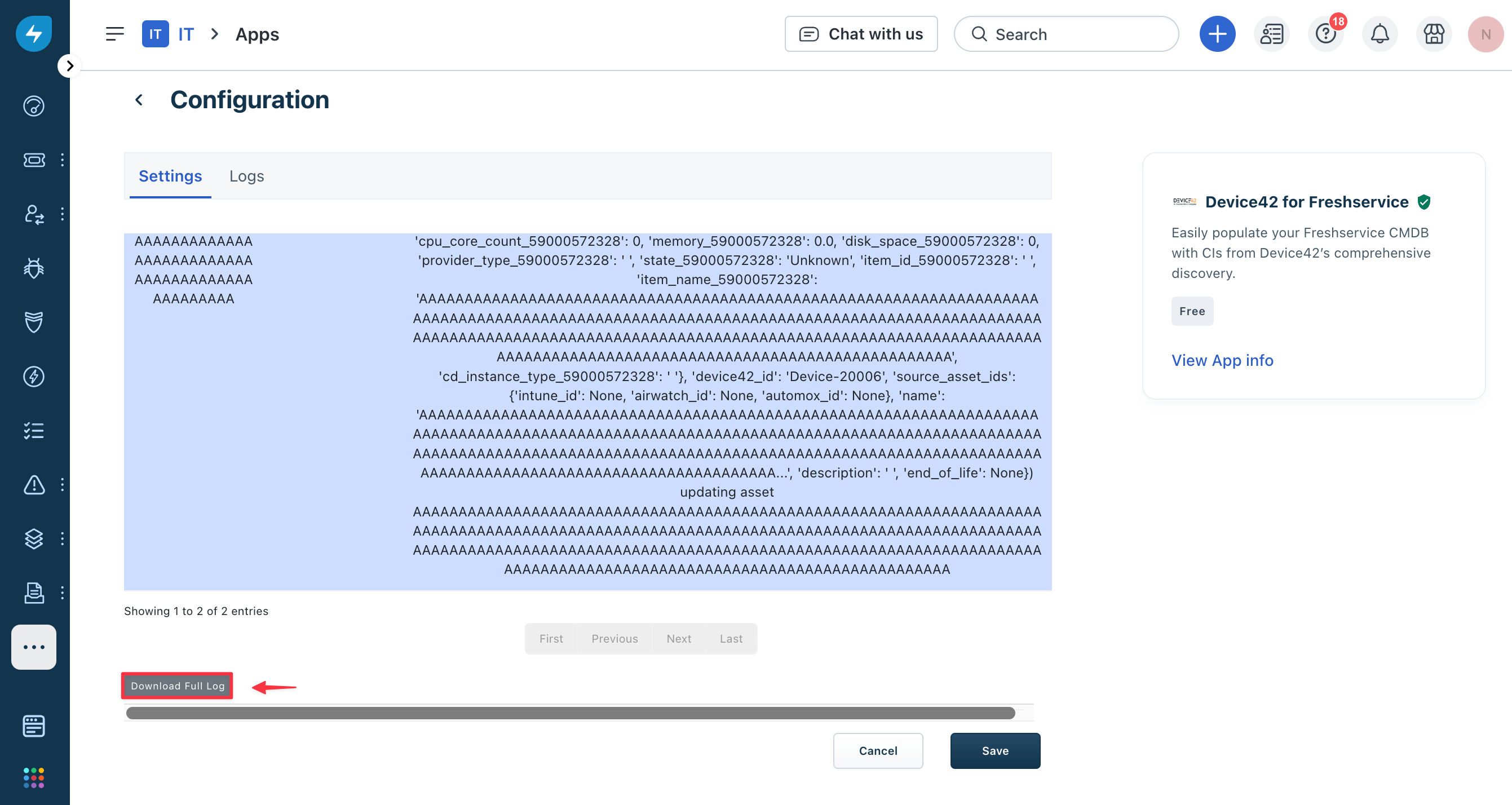1512x805 pixels.
Task: Open the help icon showing 18 alerts
Action: click(x=1325, y=34)
